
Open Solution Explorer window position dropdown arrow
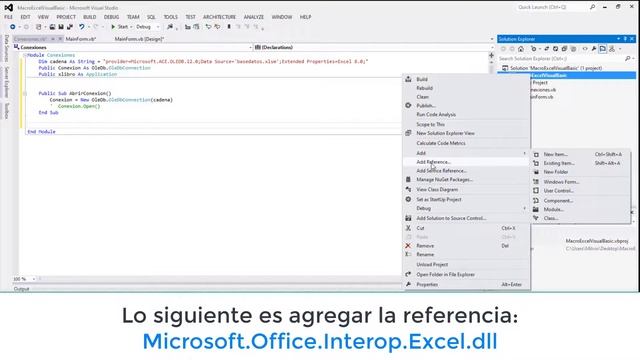[618, 39]
